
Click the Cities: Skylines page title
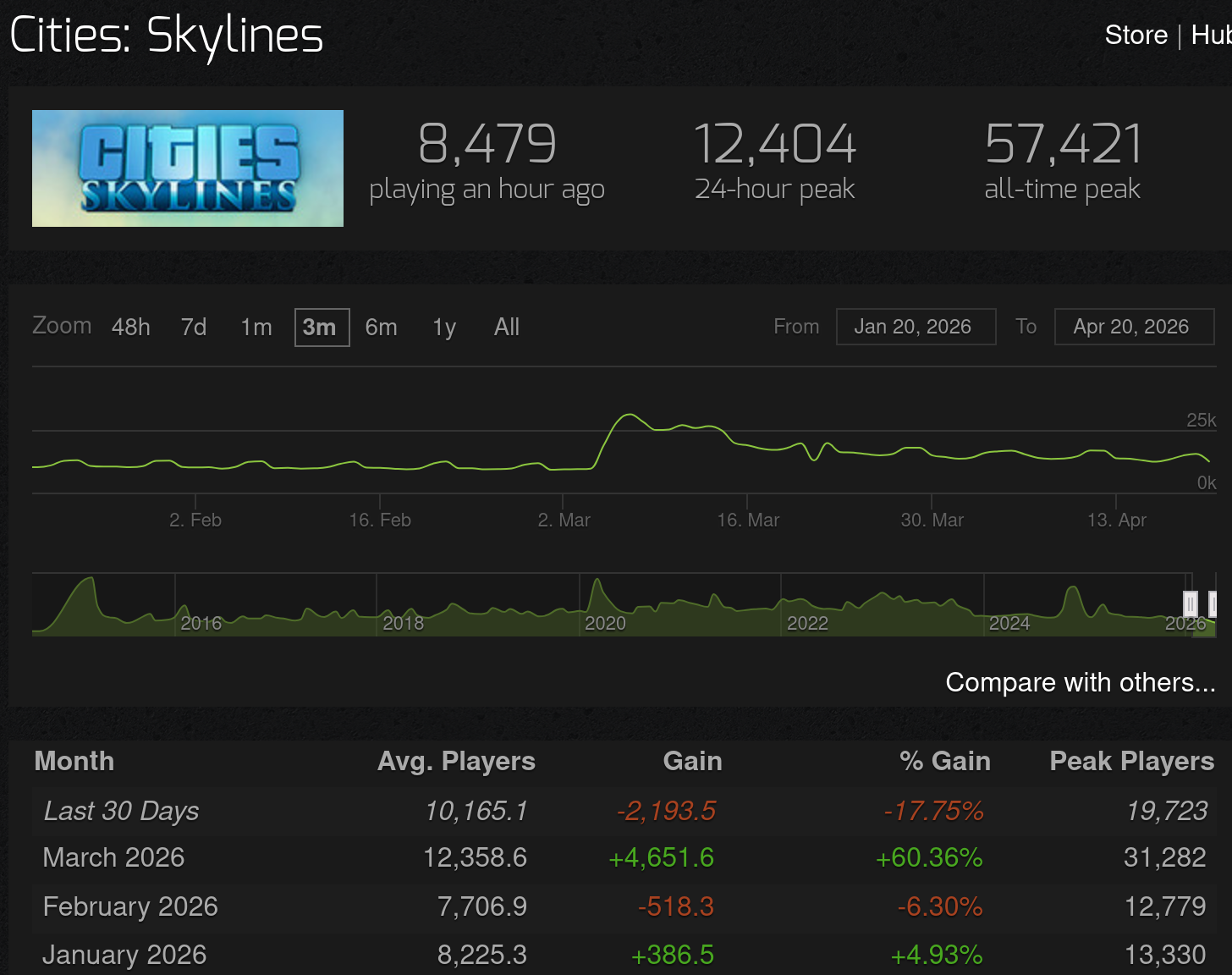pos(167,36)
